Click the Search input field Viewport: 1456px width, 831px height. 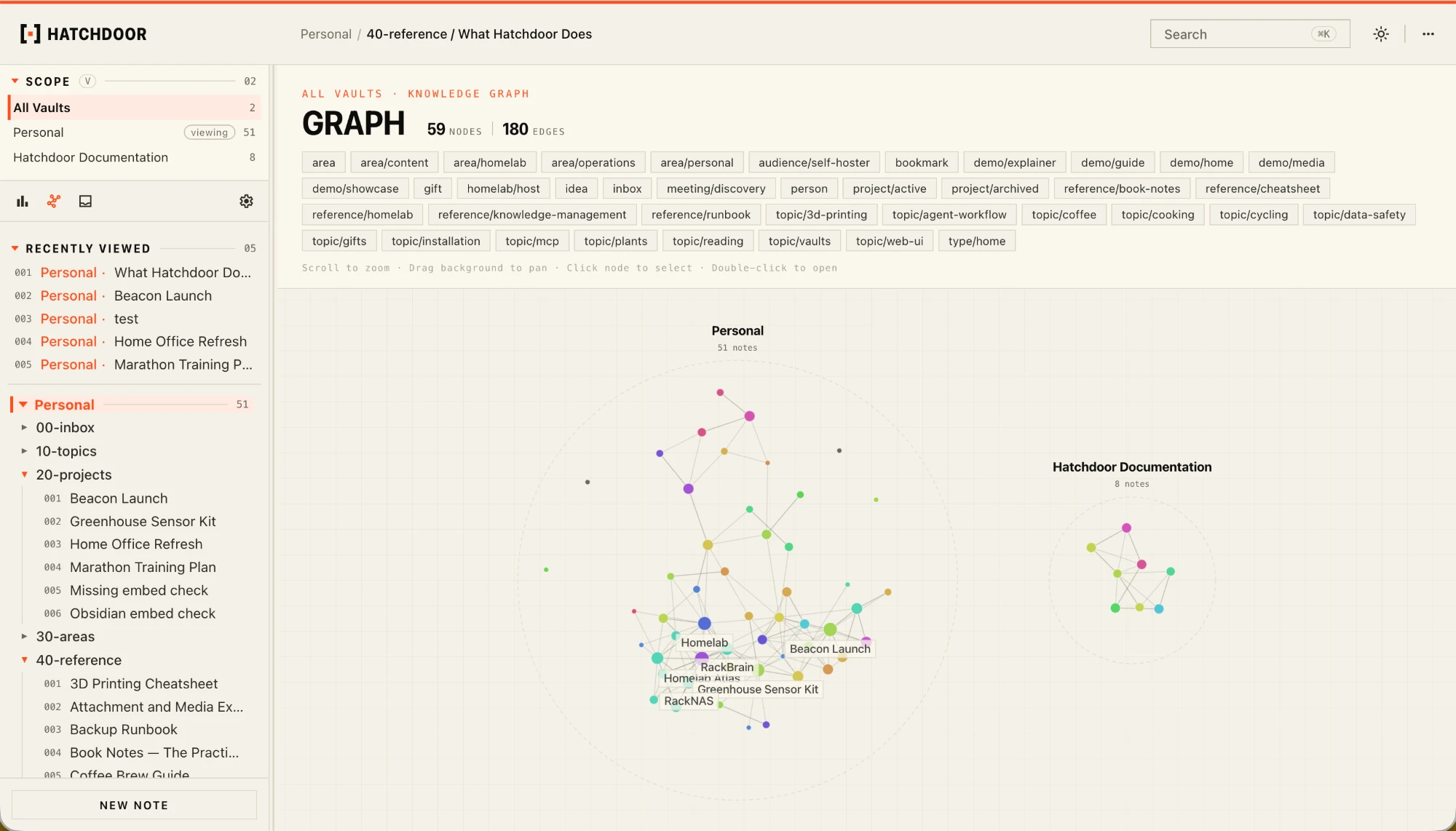1249,34
